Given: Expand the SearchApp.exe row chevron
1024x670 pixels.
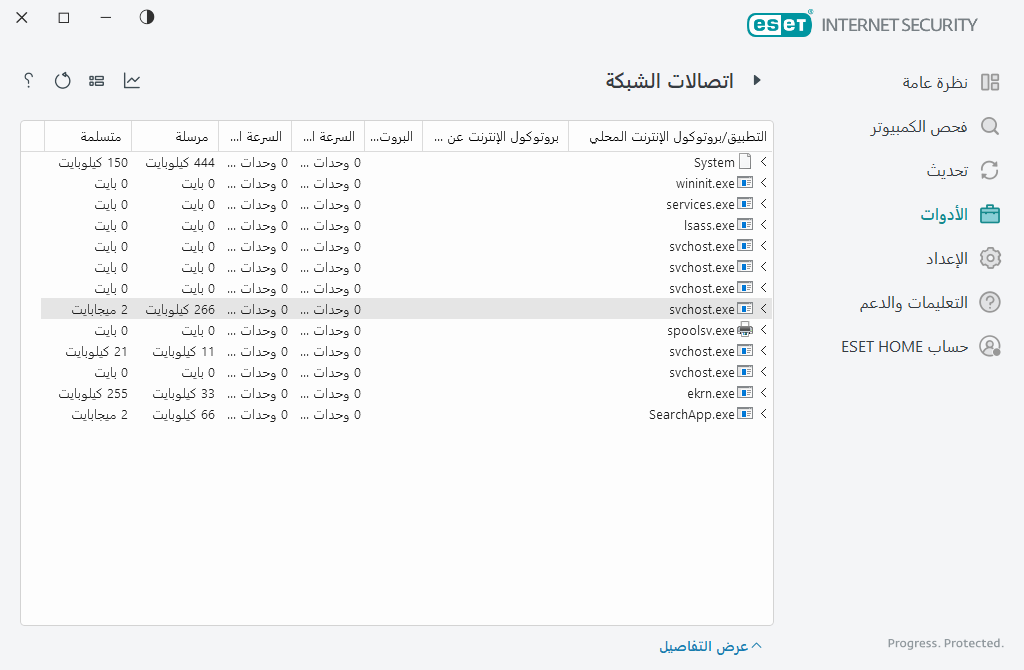Looking at the screenshot, I should point(763,414).
